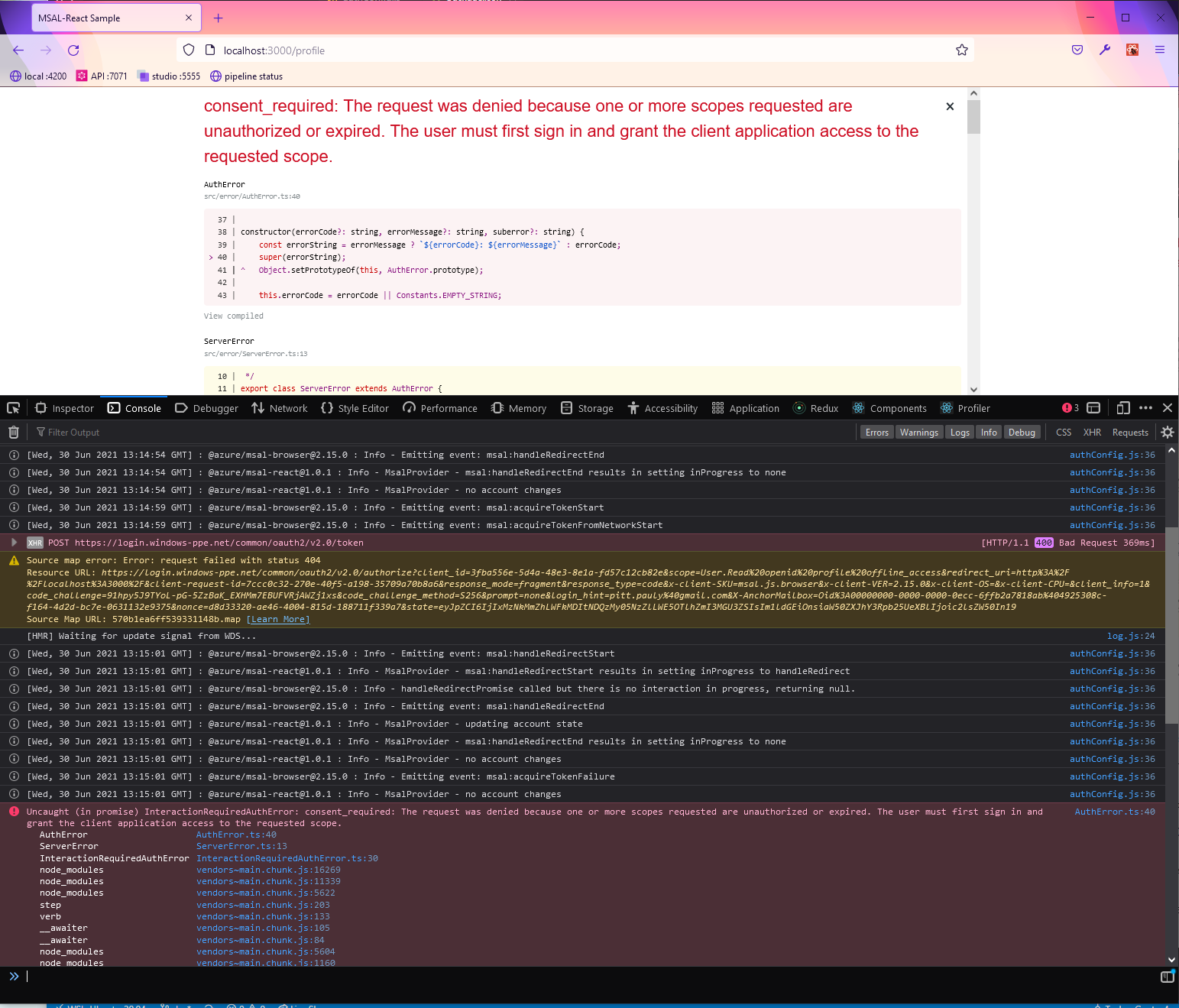Expand the caret on line 40 in AuthError snippet

[x=211, y=257]
